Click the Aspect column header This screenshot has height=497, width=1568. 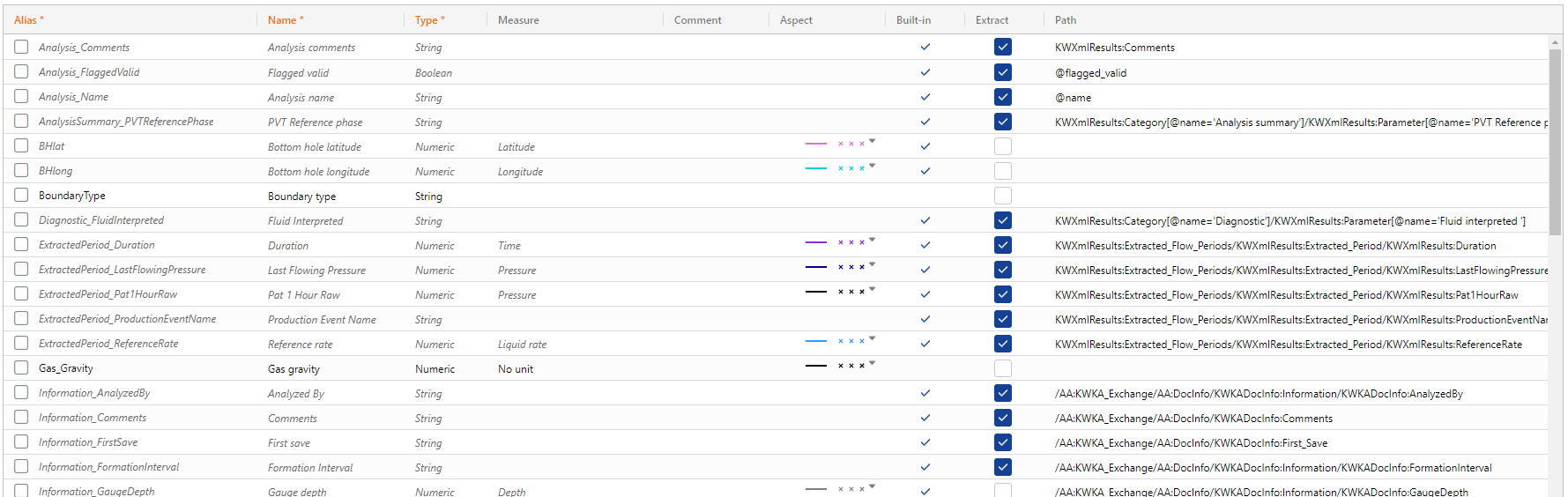click(x=796, y=19)
